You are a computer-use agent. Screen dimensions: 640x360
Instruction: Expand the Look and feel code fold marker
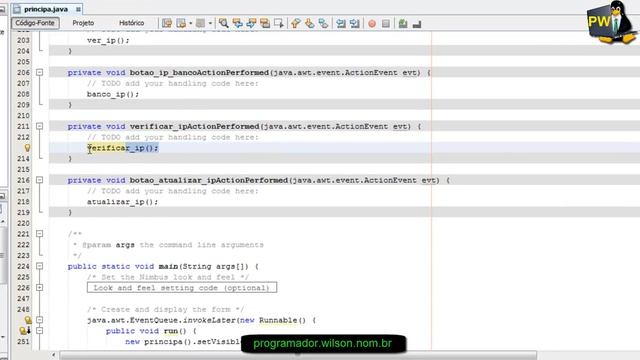point(40,288)
